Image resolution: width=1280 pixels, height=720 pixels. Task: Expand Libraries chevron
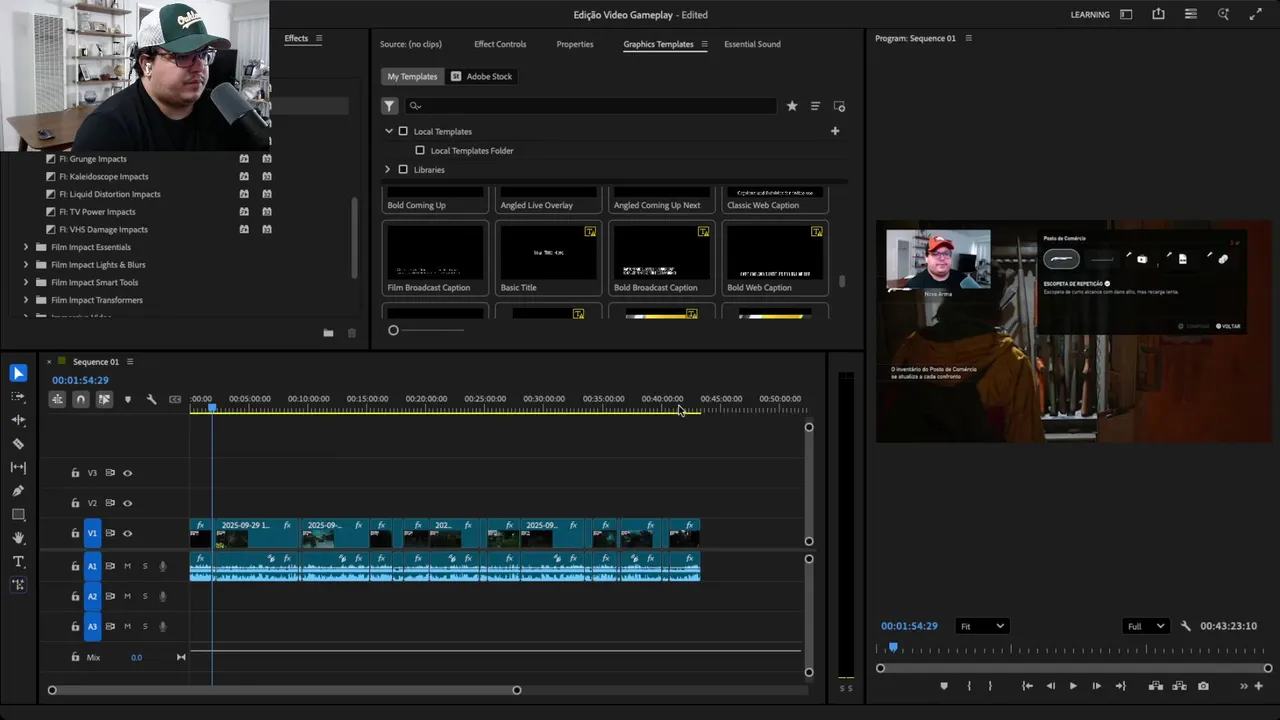coord(388,169)
